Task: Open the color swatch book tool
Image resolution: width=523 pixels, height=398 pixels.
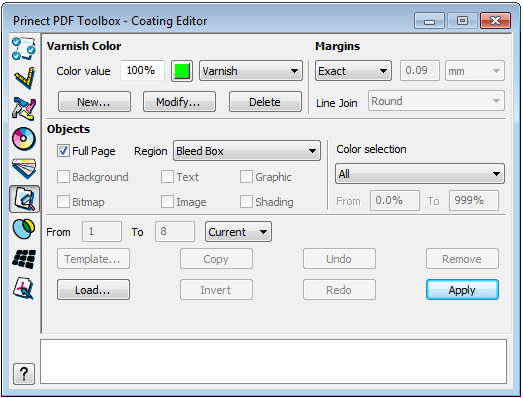Action: pyautogui.click(x=24, y=168)
